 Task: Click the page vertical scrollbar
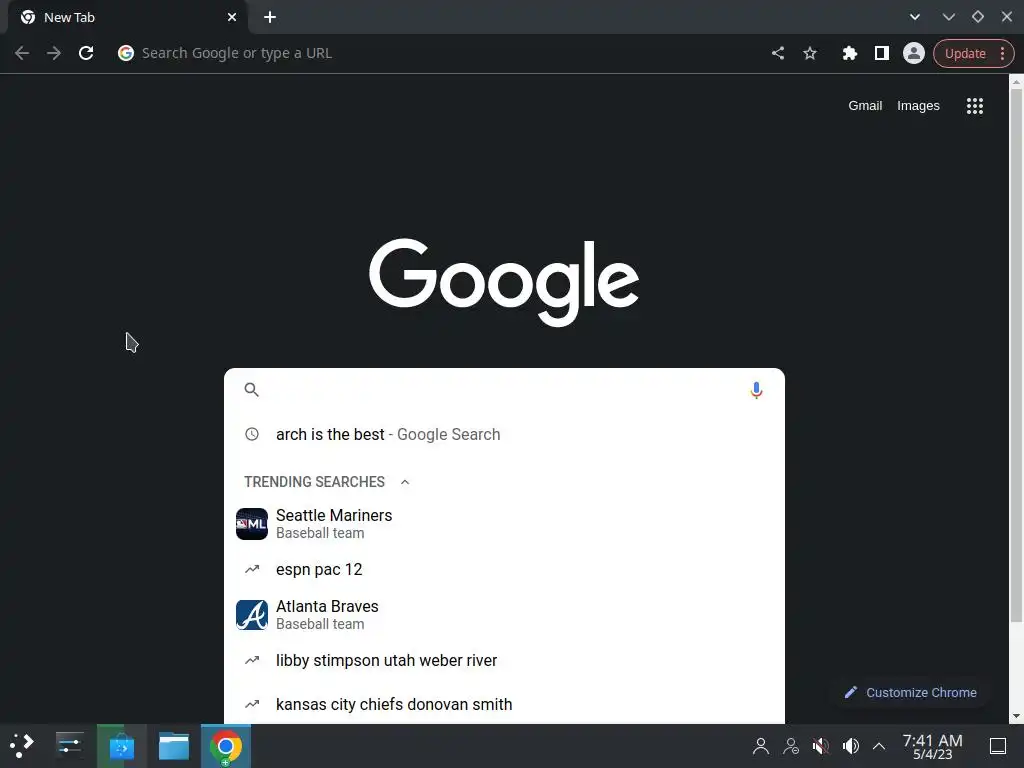(1016, 356)
